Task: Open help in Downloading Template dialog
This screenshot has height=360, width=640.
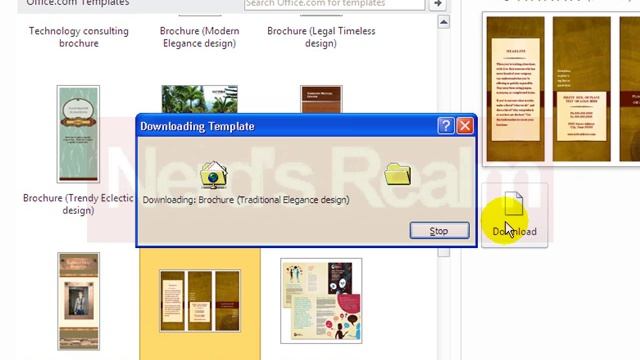Action: pos(446,126)
